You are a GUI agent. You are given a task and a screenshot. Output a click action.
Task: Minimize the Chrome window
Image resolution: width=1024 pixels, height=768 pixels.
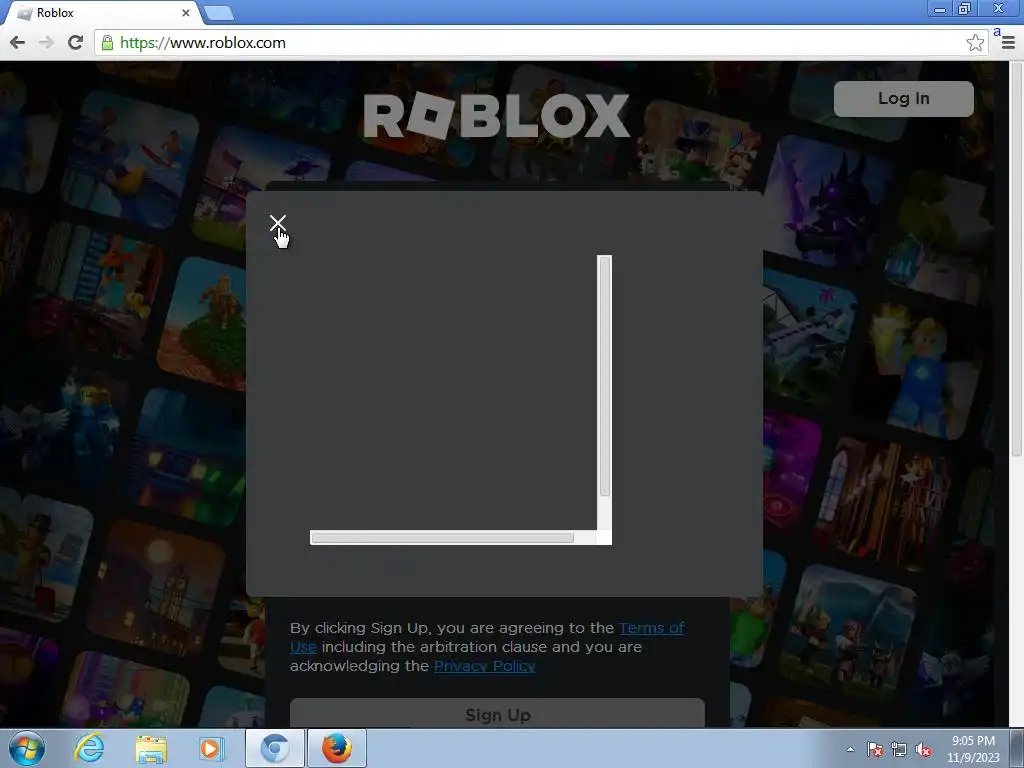pyautogui.click(x=940, y=8)
